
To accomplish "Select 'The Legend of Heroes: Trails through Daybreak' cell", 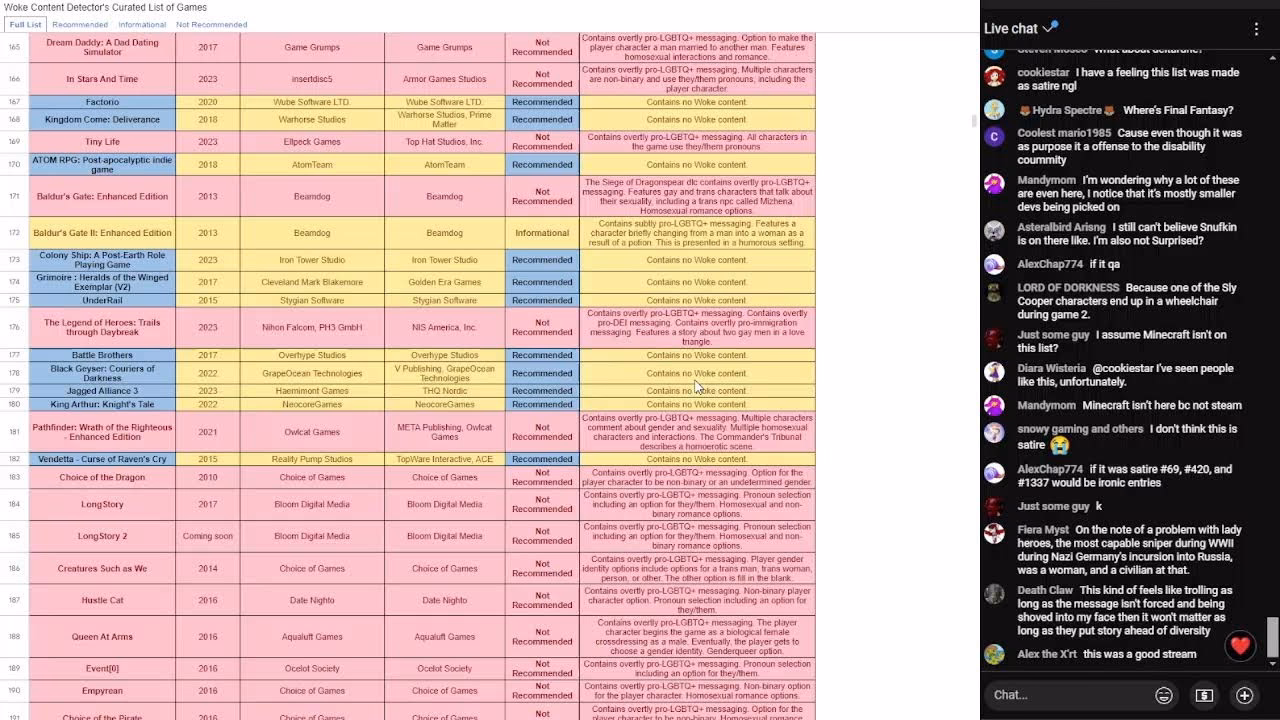I will tap(102, 327).
